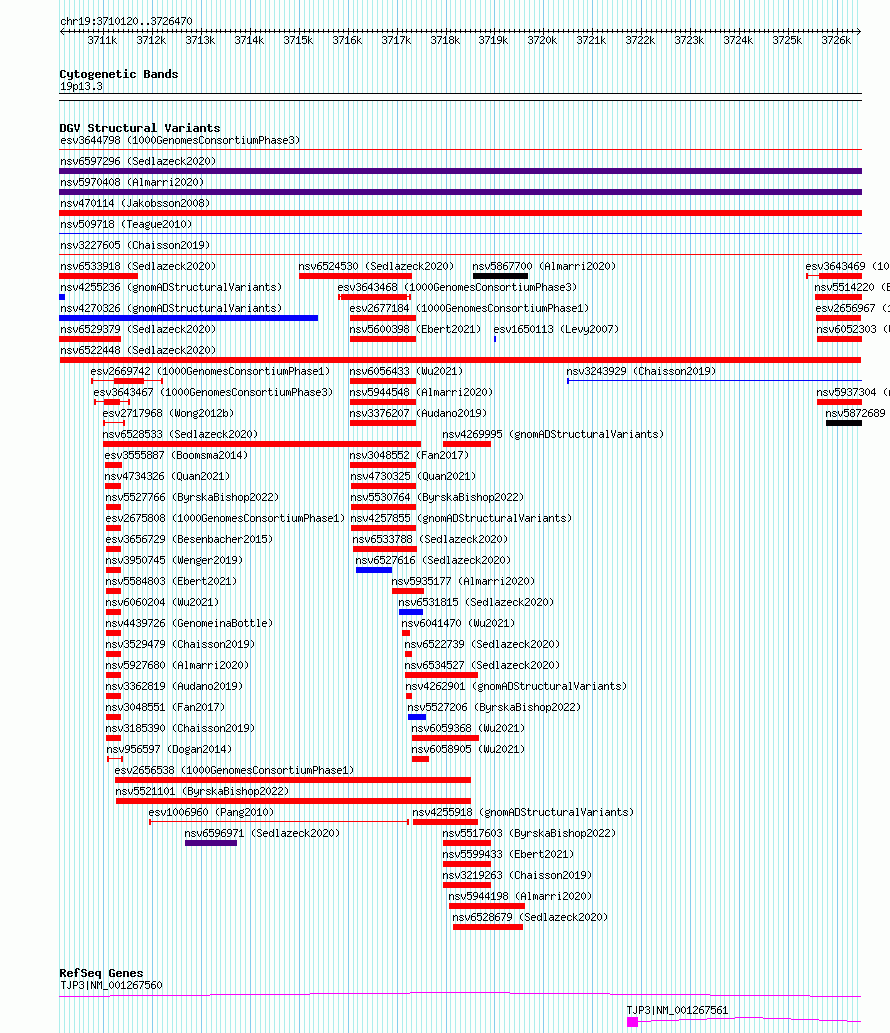Click nsv6041470 (Wu2021) label
Screen dimensions: 890x1033
click(458, 625)
